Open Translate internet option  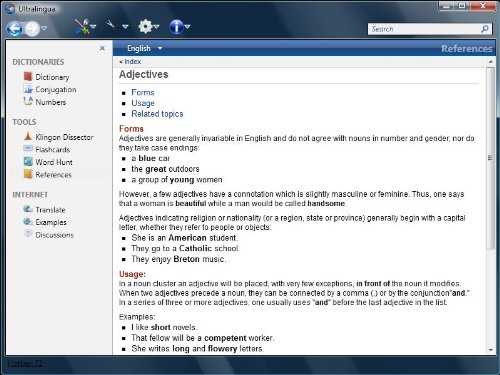(x=50, y=210)
